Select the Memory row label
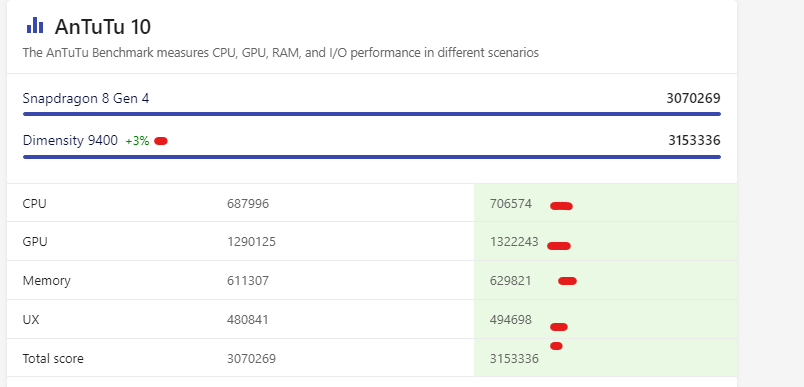The height and width of the screenshot is (387, 804). click(47, 281)
